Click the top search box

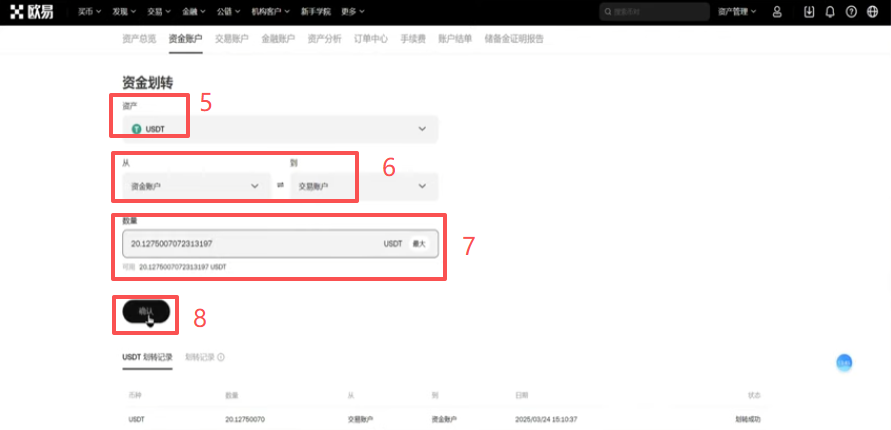pos(654,11)
